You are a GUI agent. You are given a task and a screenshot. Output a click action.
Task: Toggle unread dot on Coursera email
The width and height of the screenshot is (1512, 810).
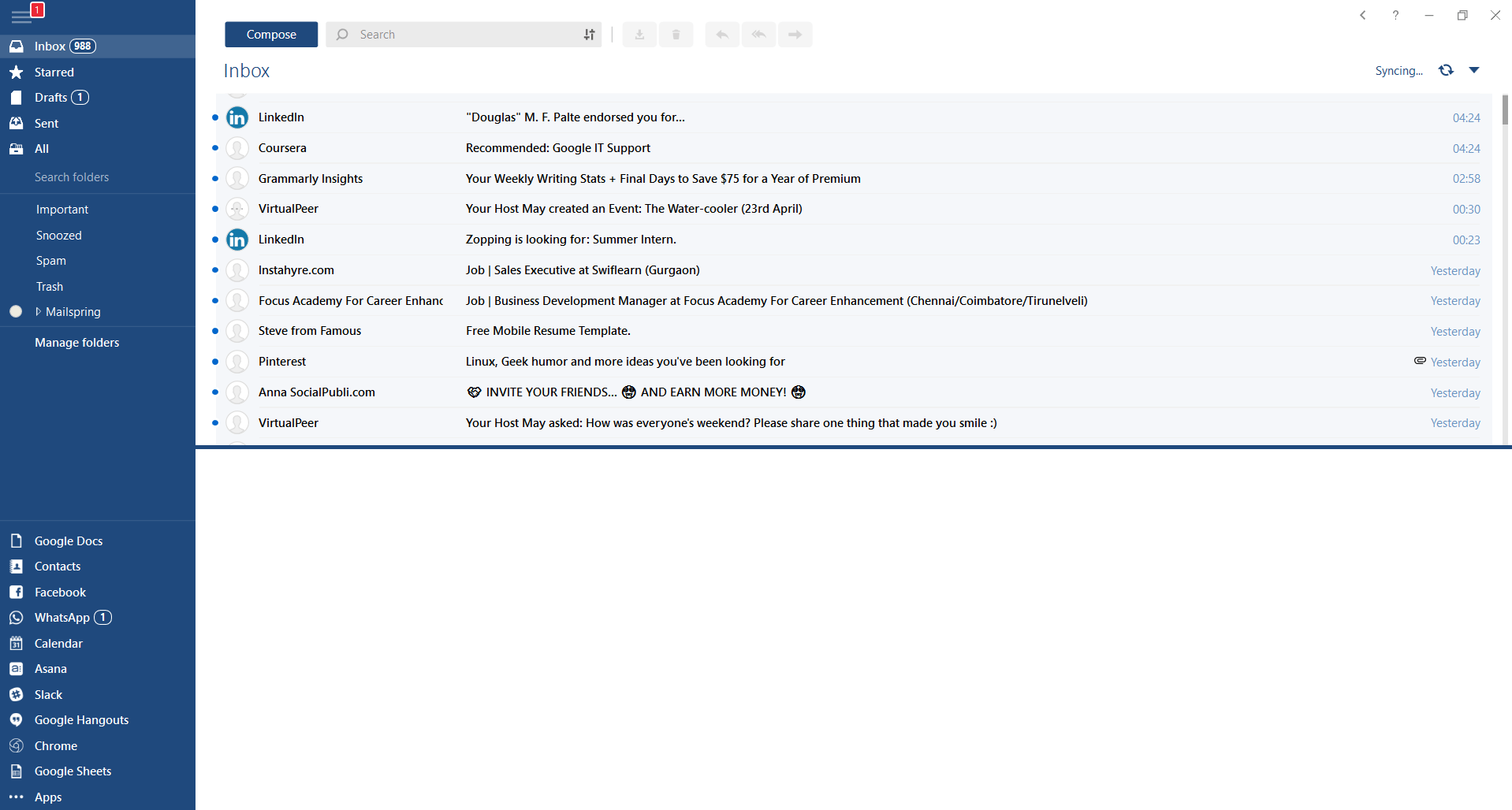pos(214,148)
